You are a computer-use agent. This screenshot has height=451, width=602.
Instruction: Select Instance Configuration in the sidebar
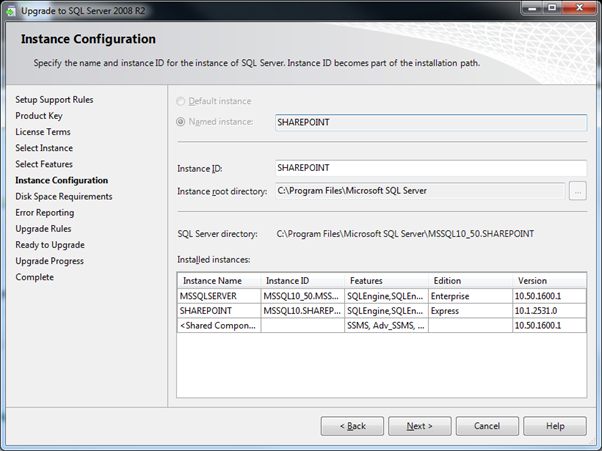click(x=61, y=180)
